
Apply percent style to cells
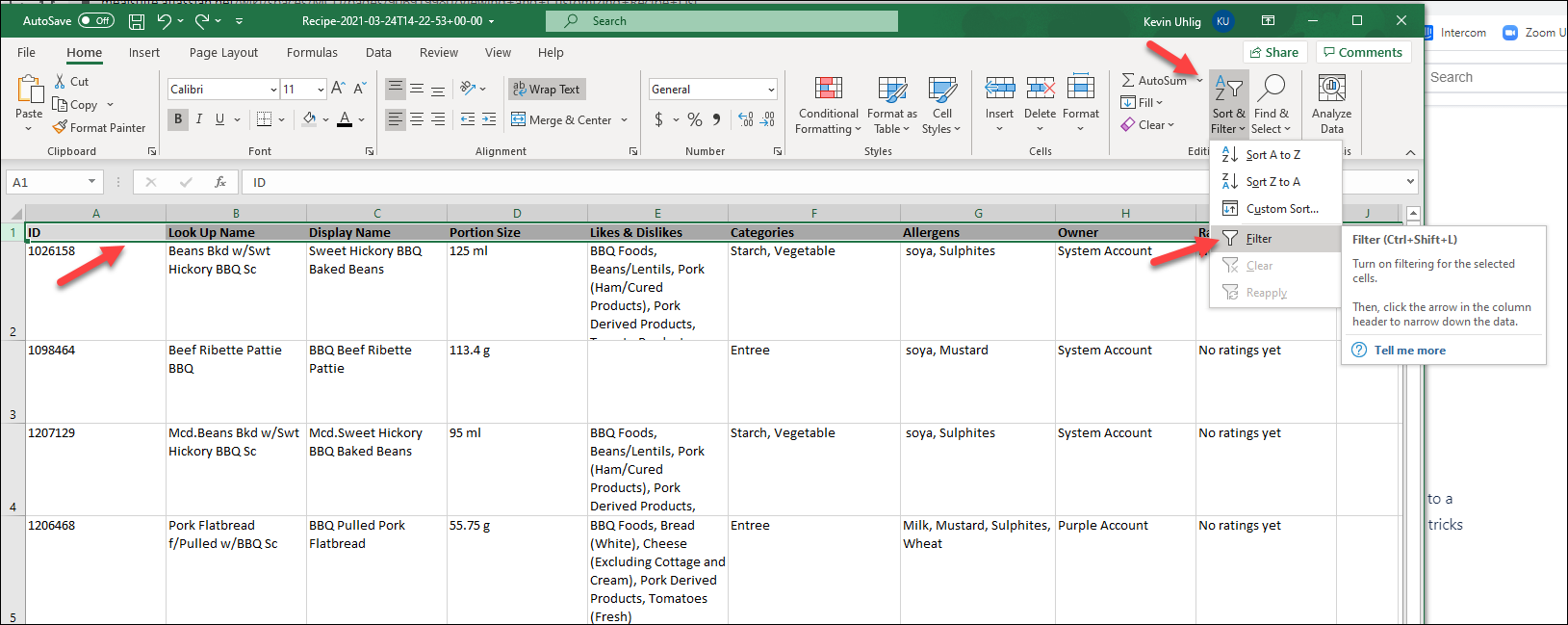694,119
